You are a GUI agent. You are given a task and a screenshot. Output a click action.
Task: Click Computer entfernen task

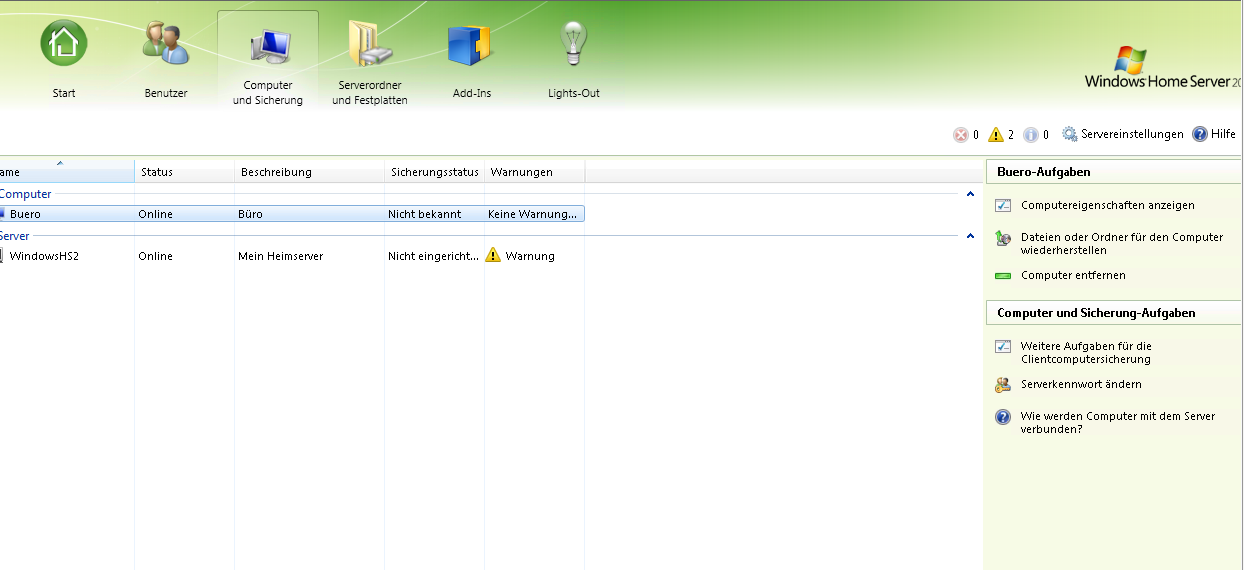[x=1072, y=275]
